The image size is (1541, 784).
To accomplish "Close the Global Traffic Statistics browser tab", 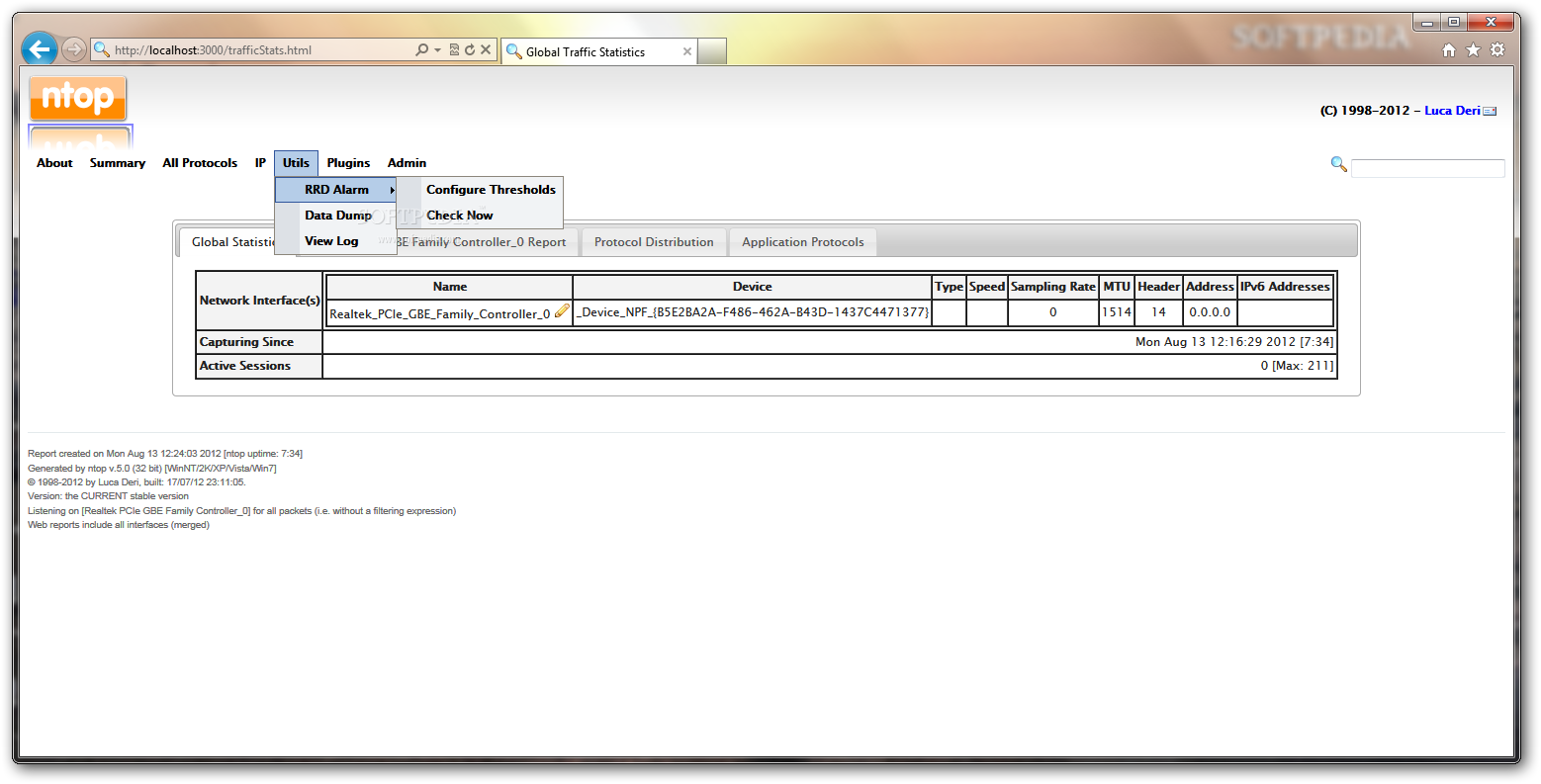I will [687, 51].
